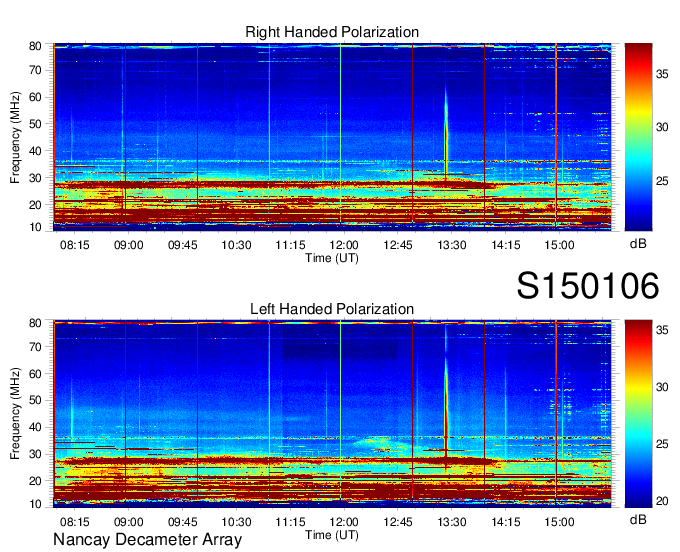Click the Left Handed Polarization plot title
This screenshot has width=680, height=552.
[332, 309]
